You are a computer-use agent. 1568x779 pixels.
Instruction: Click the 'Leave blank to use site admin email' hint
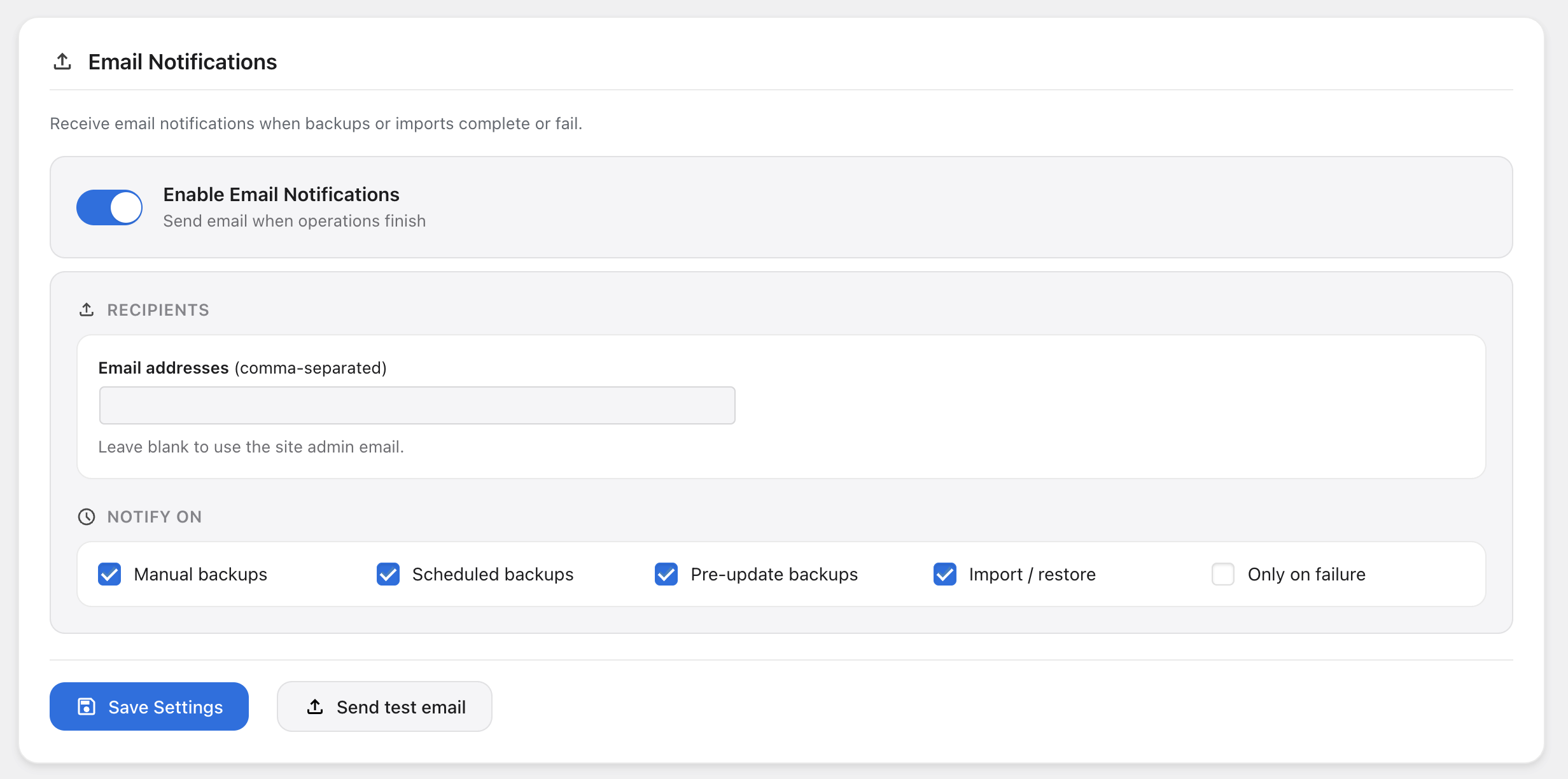251,446
